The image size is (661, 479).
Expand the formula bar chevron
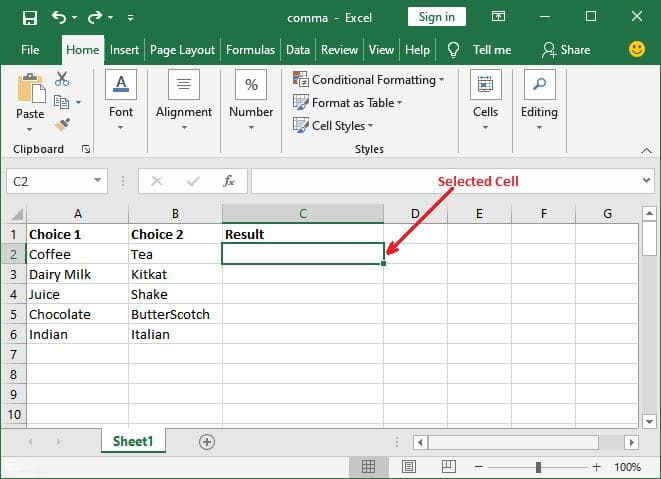[646, 180]
